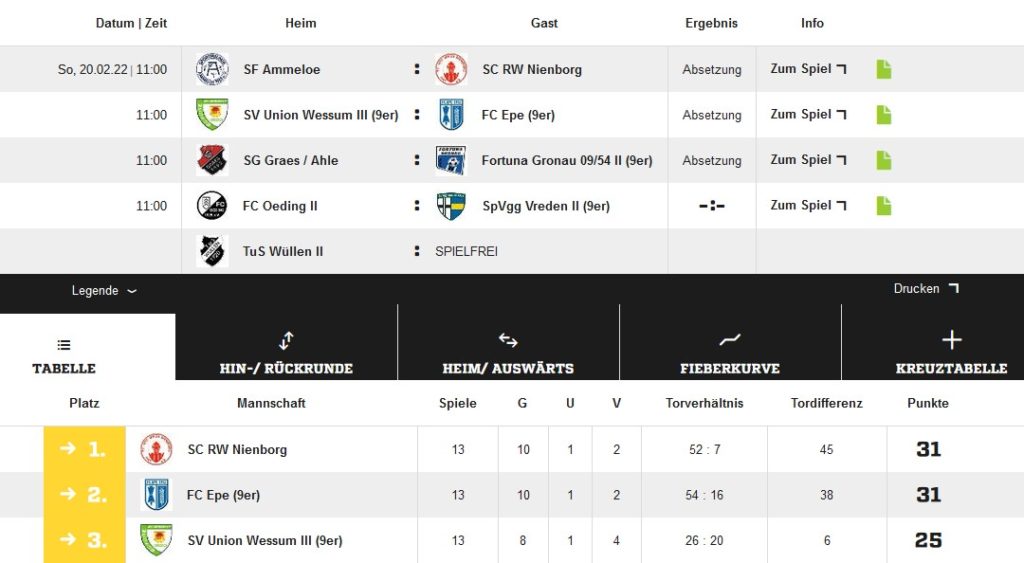Open the Fieberkurve tab
Viewport: 1024px width, 563px height.
(730, 353)
